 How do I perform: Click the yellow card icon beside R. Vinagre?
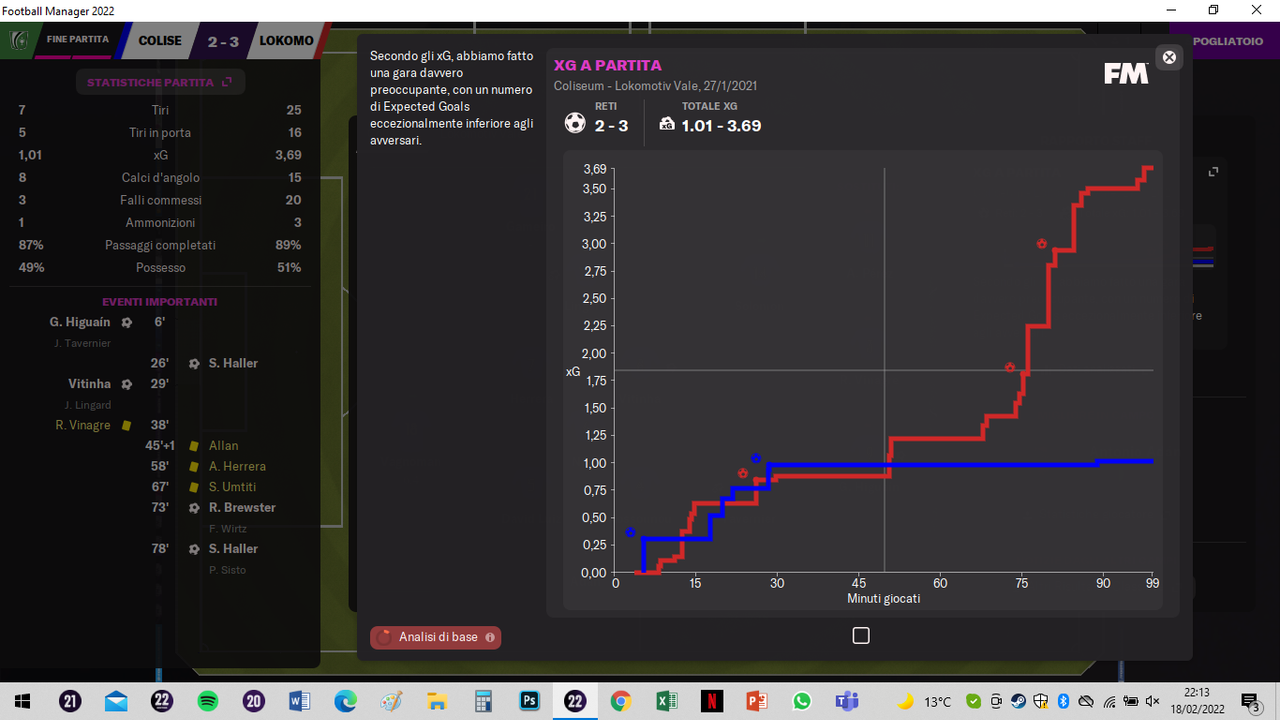click(x=127, y=426)
